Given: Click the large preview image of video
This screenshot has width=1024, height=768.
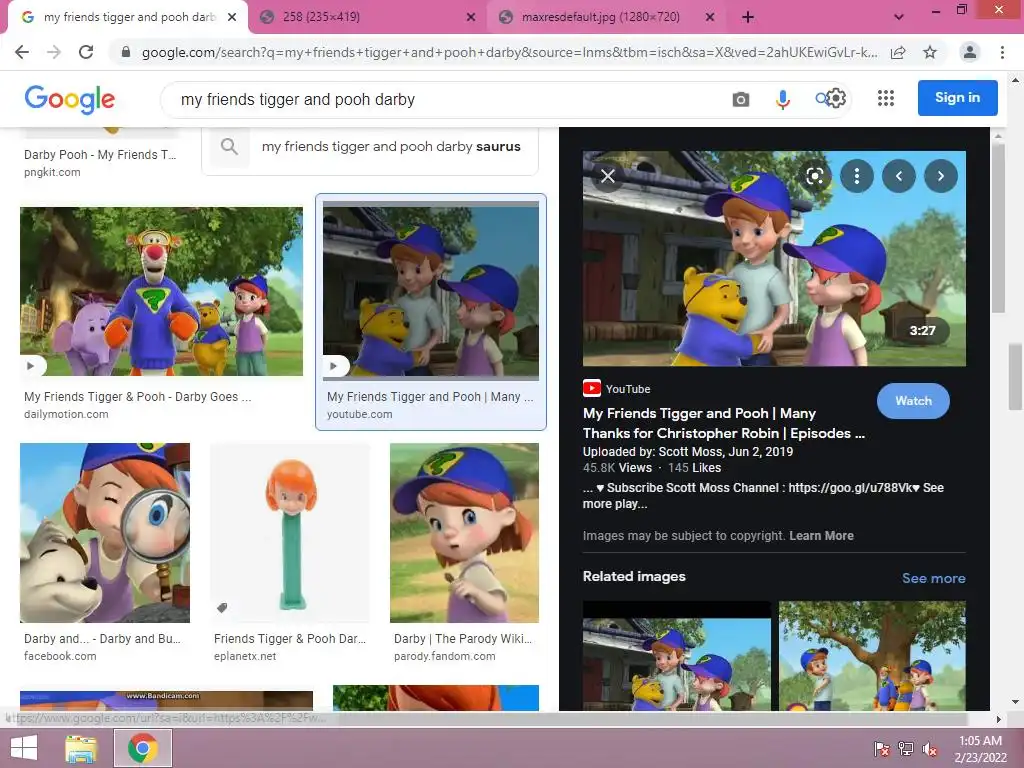Looking at the screenshot, I should click(774, 259).
